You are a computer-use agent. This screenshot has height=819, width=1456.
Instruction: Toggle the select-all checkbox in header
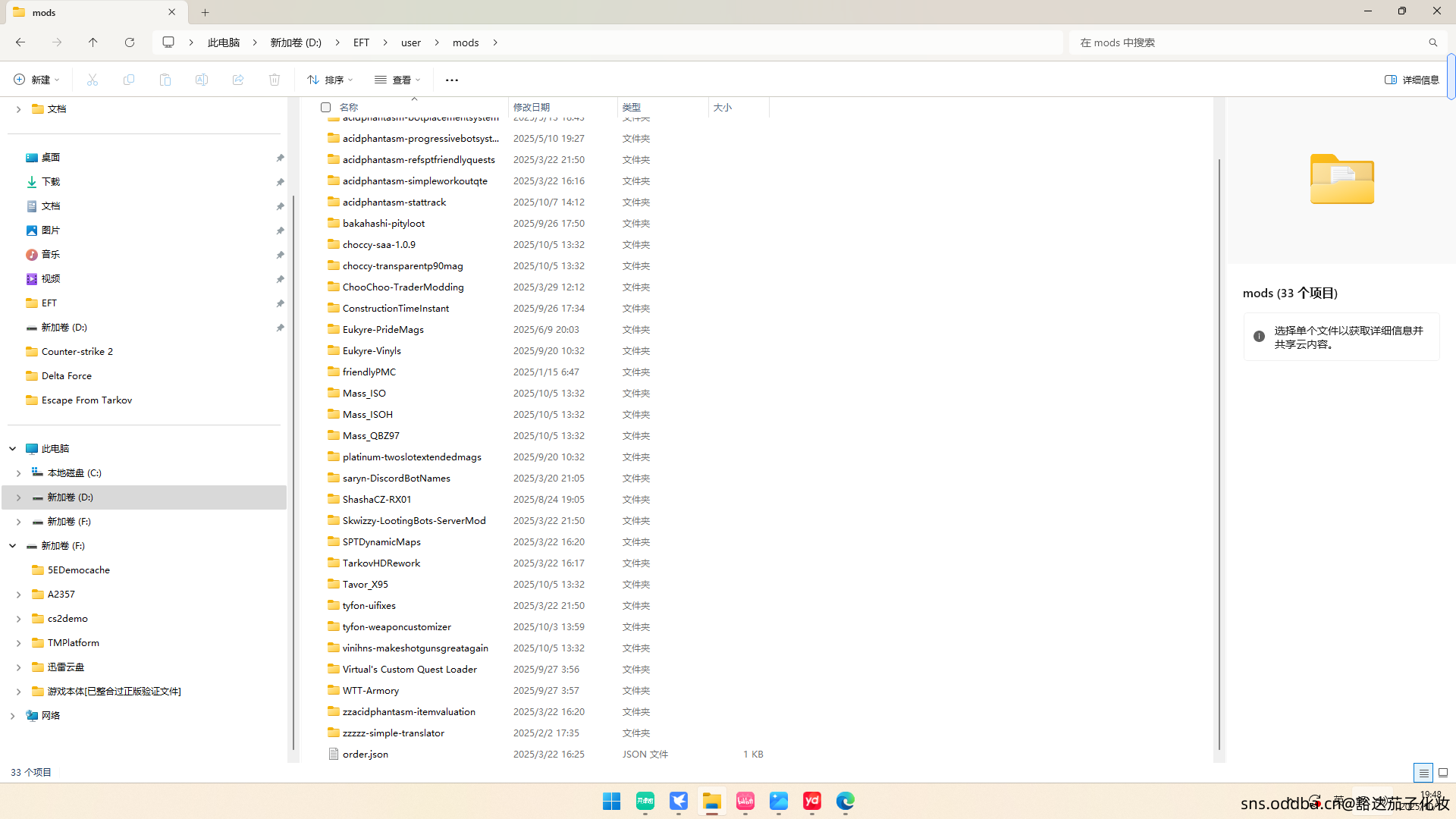click(x=326, y=108)
